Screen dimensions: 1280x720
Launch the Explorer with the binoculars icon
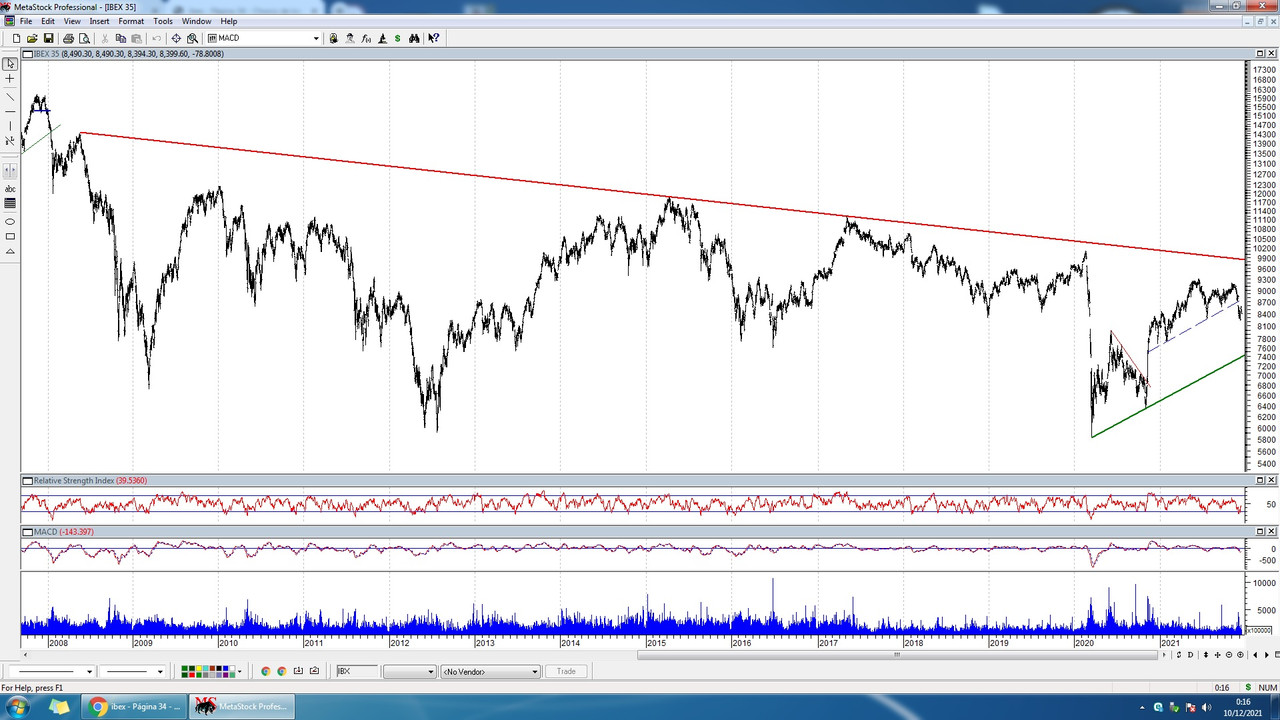coord(414,38)
